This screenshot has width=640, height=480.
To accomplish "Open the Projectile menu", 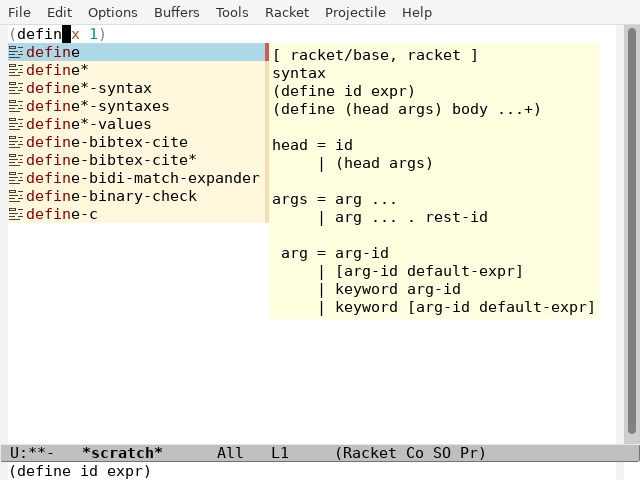I will coord(355,12).
